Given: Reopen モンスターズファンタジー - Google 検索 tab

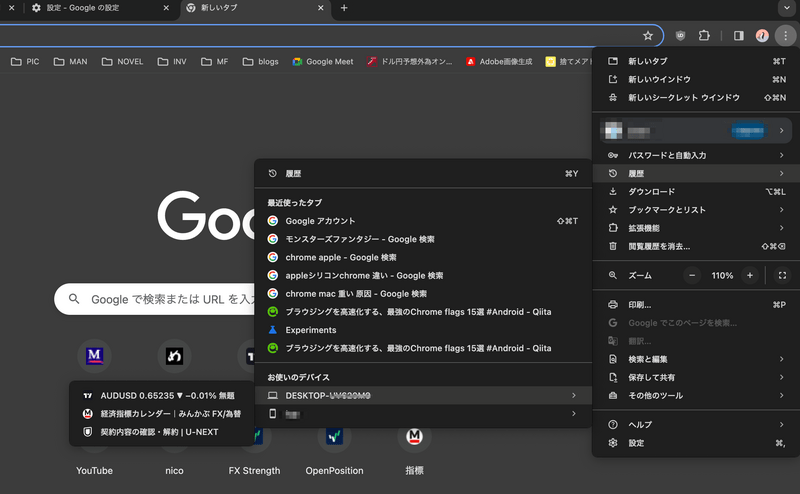Looking at the screenshot, I should point(423,239).
